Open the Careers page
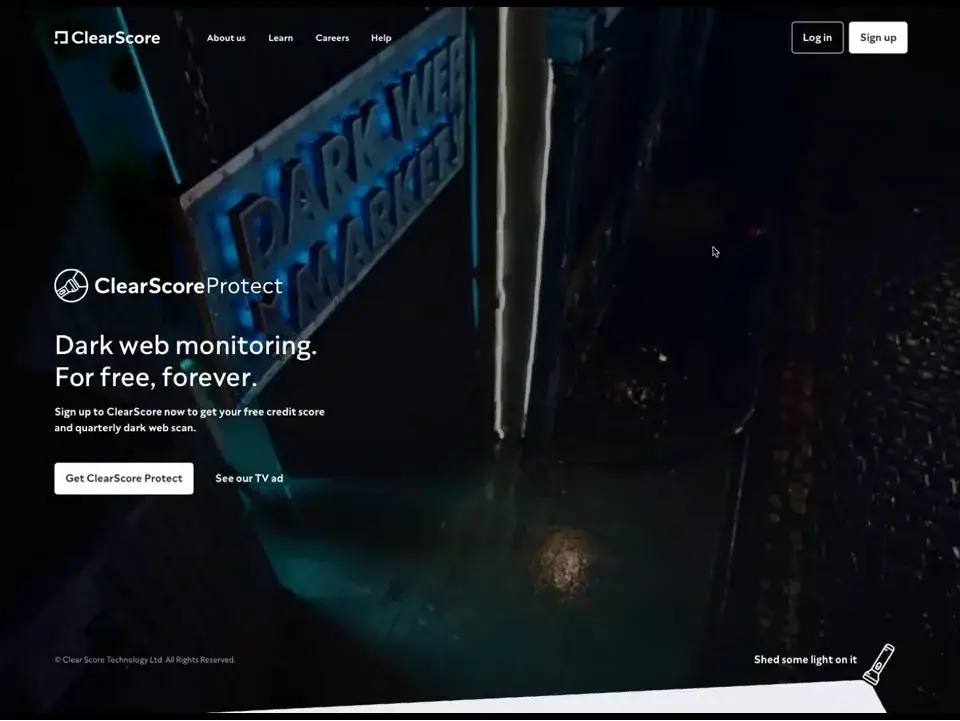The height and width of the screenshot is (721, 960). coord(332,38)
